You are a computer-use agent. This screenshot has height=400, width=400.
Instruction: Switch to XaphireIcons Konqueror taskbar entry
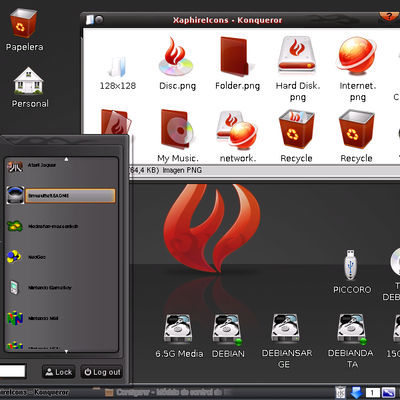pos(34,392)
